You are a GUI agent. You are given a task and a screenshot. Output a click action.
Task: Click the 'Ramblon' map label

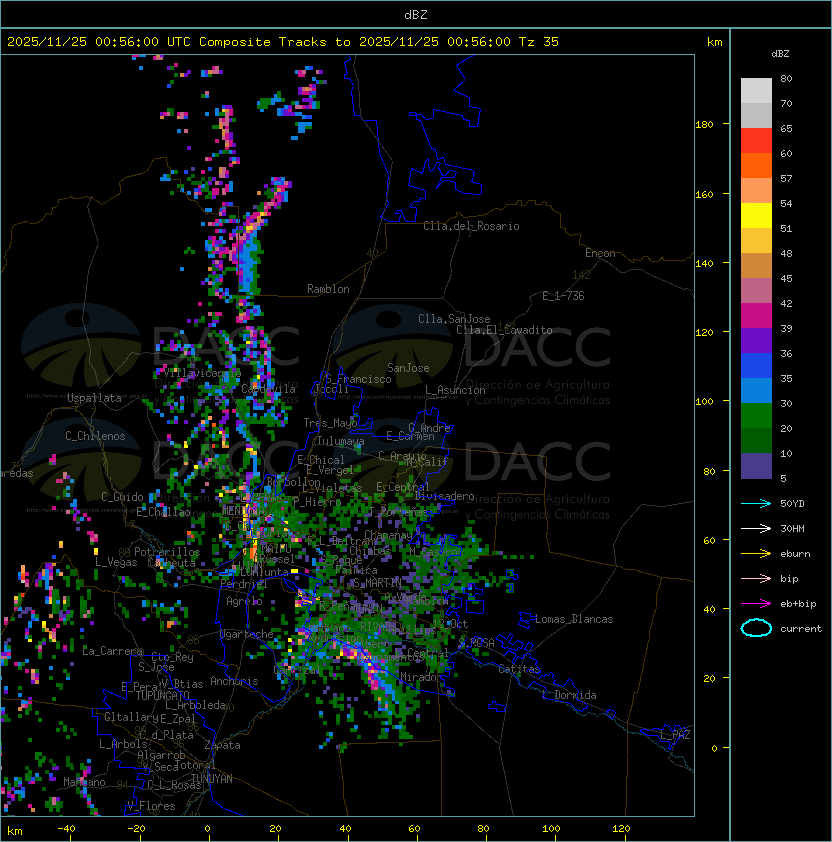[x=328, y=289]
